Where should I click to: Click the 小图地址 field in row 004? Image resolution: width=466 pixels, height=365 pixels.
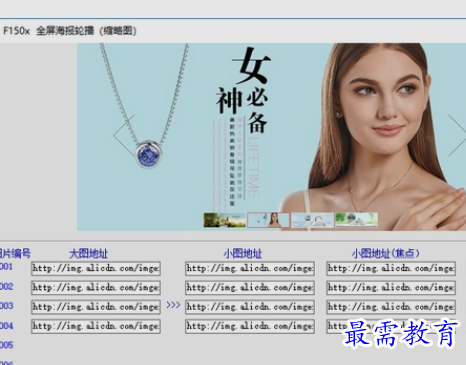[250, 326]
